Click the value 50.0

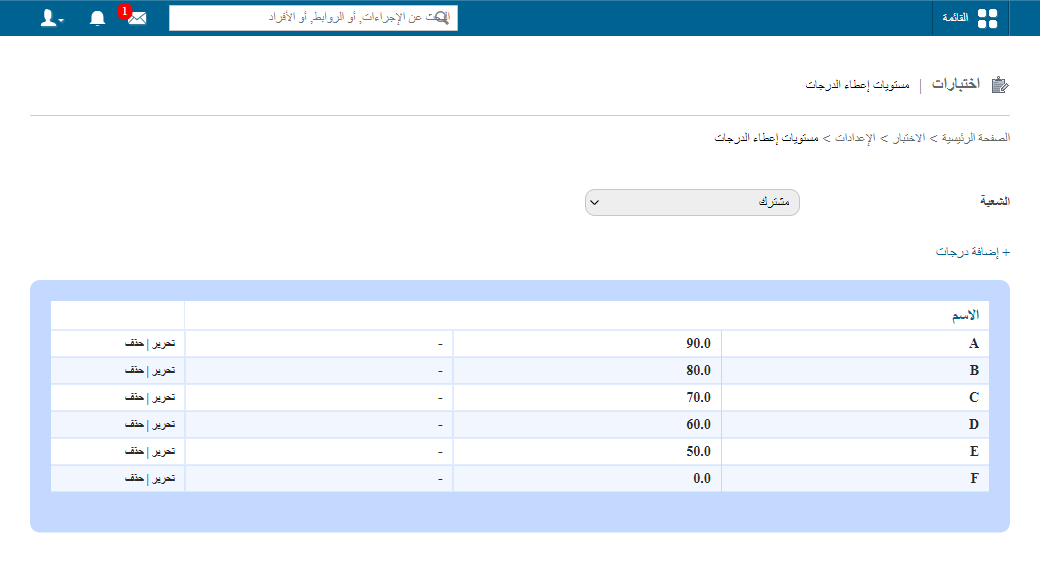click(x=698, y=451)
